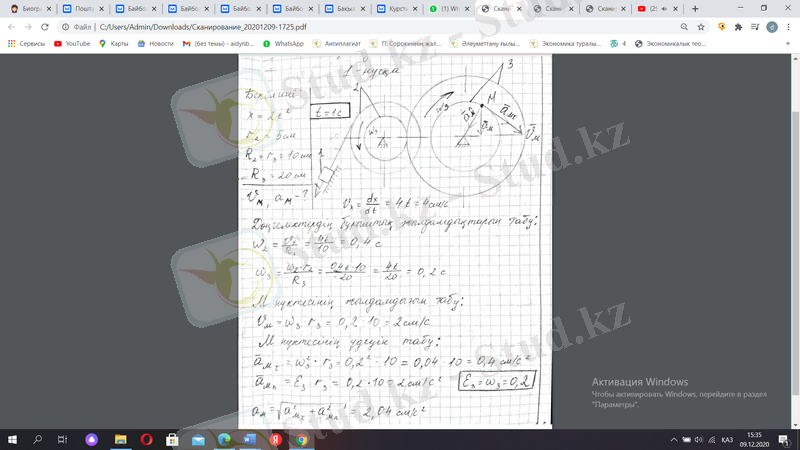This screenshot has height=450, width=800.
Task: Click the browser forward arrow
Action: tap(28, 27)
